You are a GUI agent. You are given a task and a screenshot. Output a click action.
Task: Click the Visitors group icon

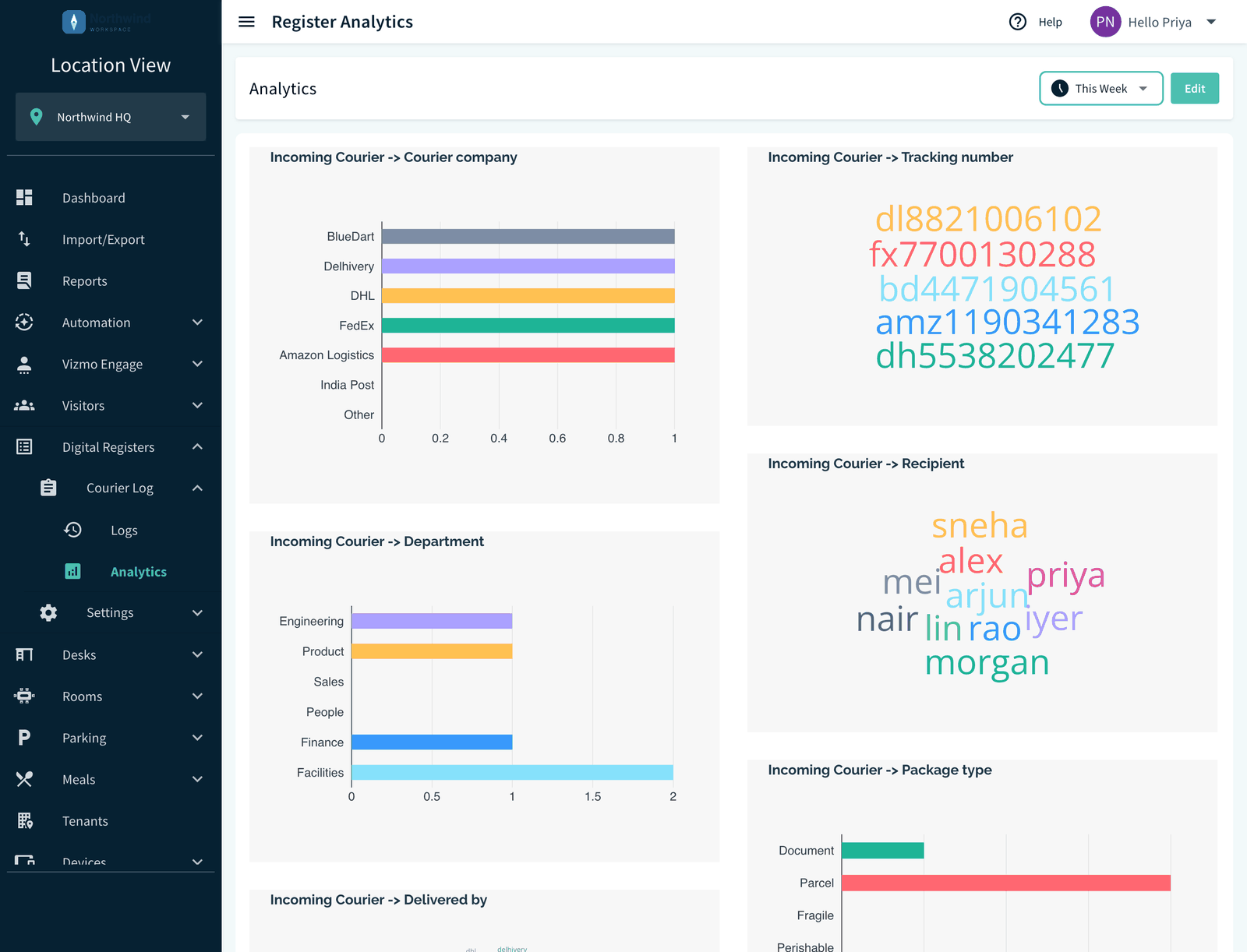point(24,405)
